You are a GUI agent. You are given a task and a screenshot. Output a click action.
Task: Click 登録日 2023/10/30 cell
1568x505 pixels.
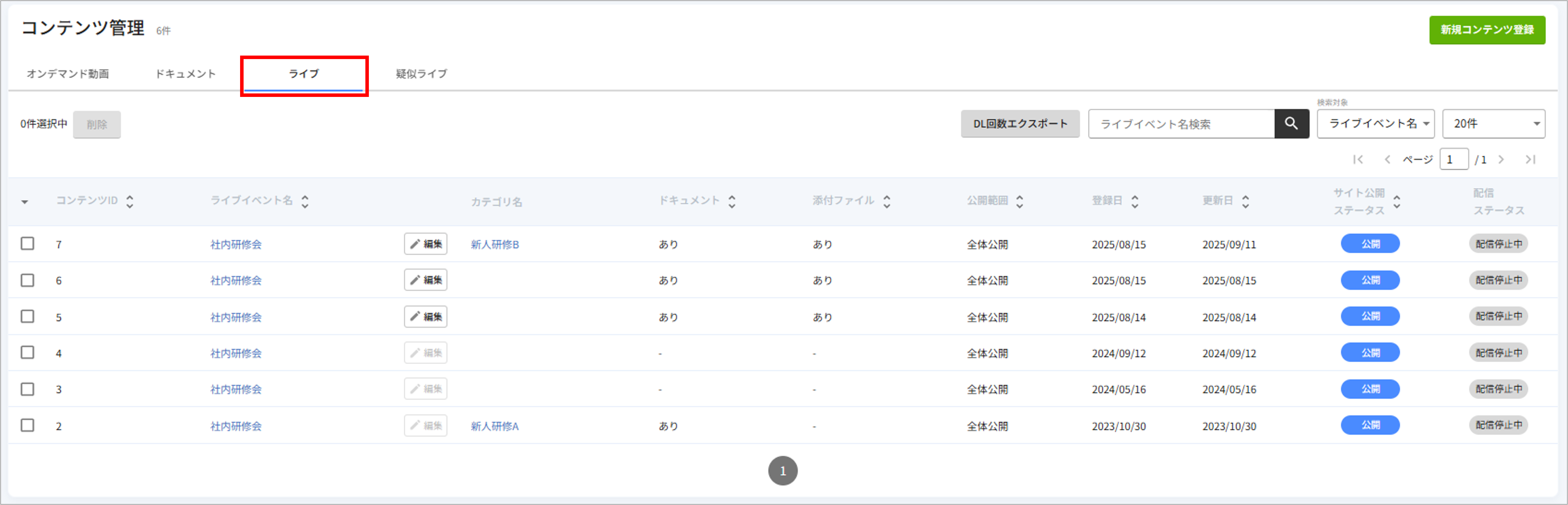(1119, 426)
